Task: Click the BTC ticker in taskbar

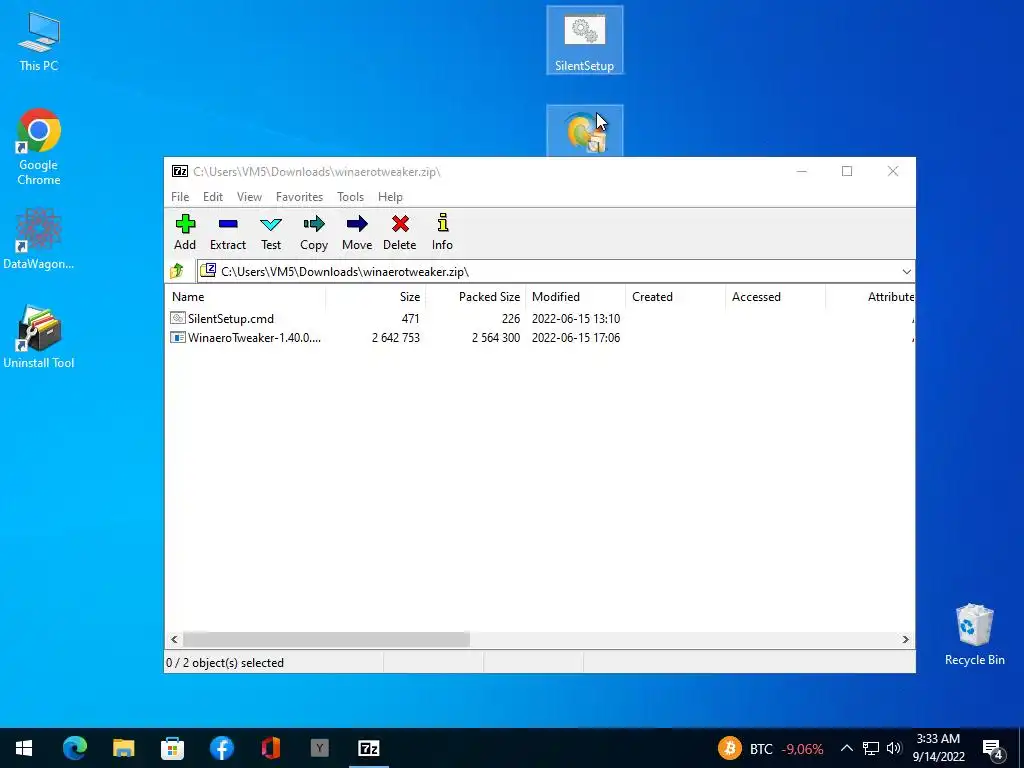Action: pyautogui.click(x=771, y=748)
